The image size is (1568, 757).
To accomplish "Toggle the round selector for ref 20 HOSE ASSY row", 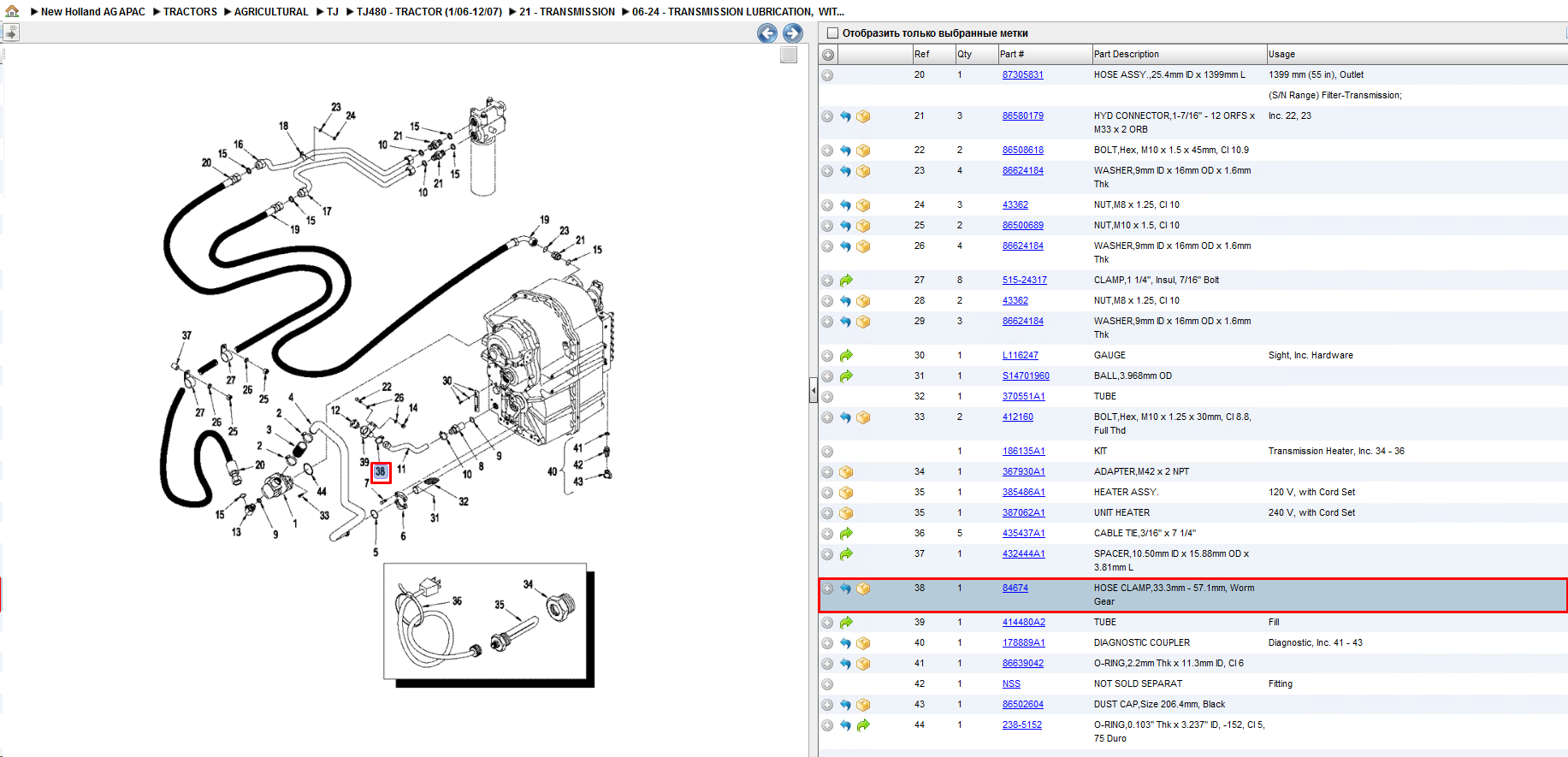I will 827,75.
